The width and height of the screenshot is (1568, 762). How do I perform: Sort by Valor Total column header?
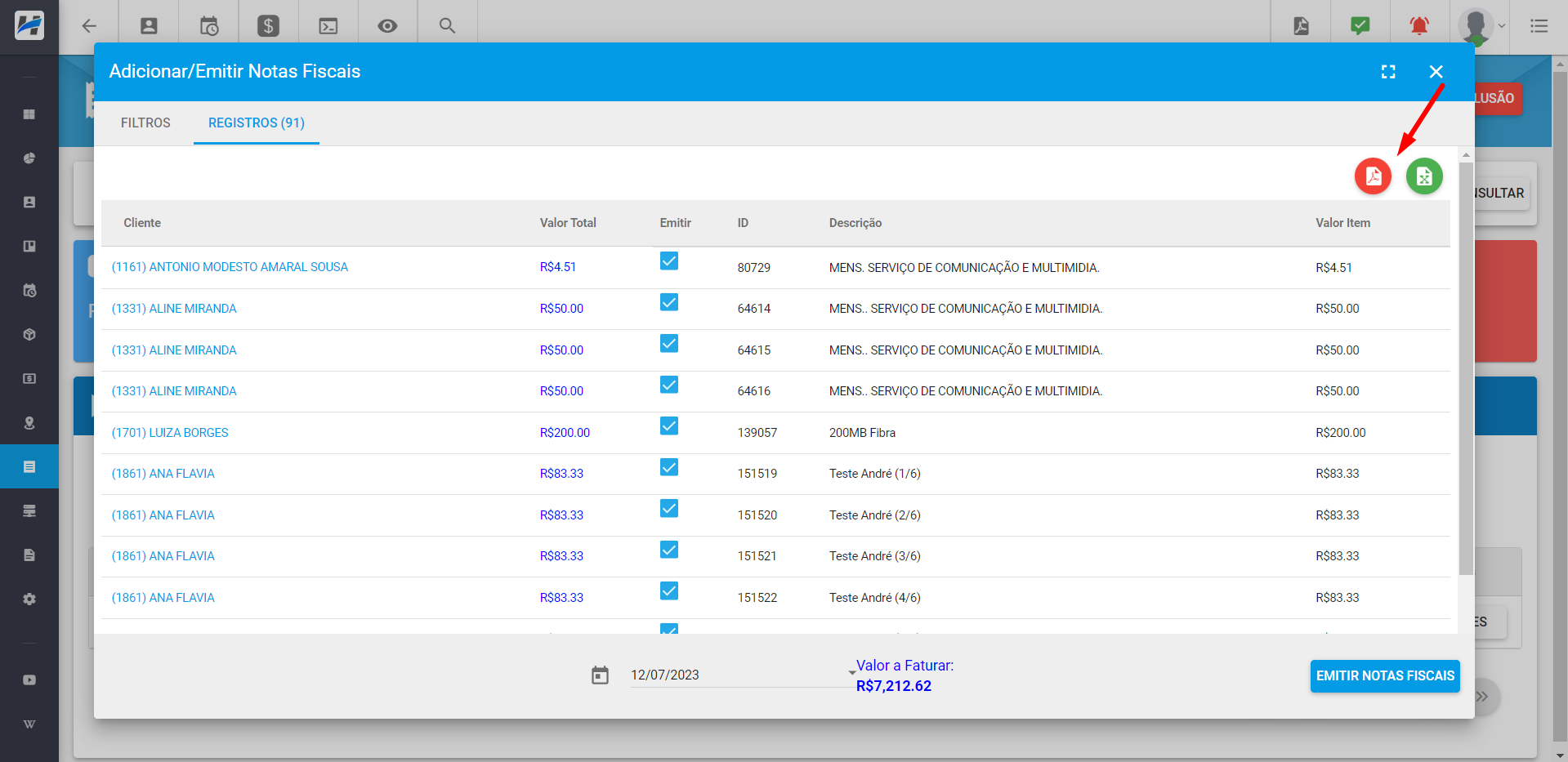(568, 223)
